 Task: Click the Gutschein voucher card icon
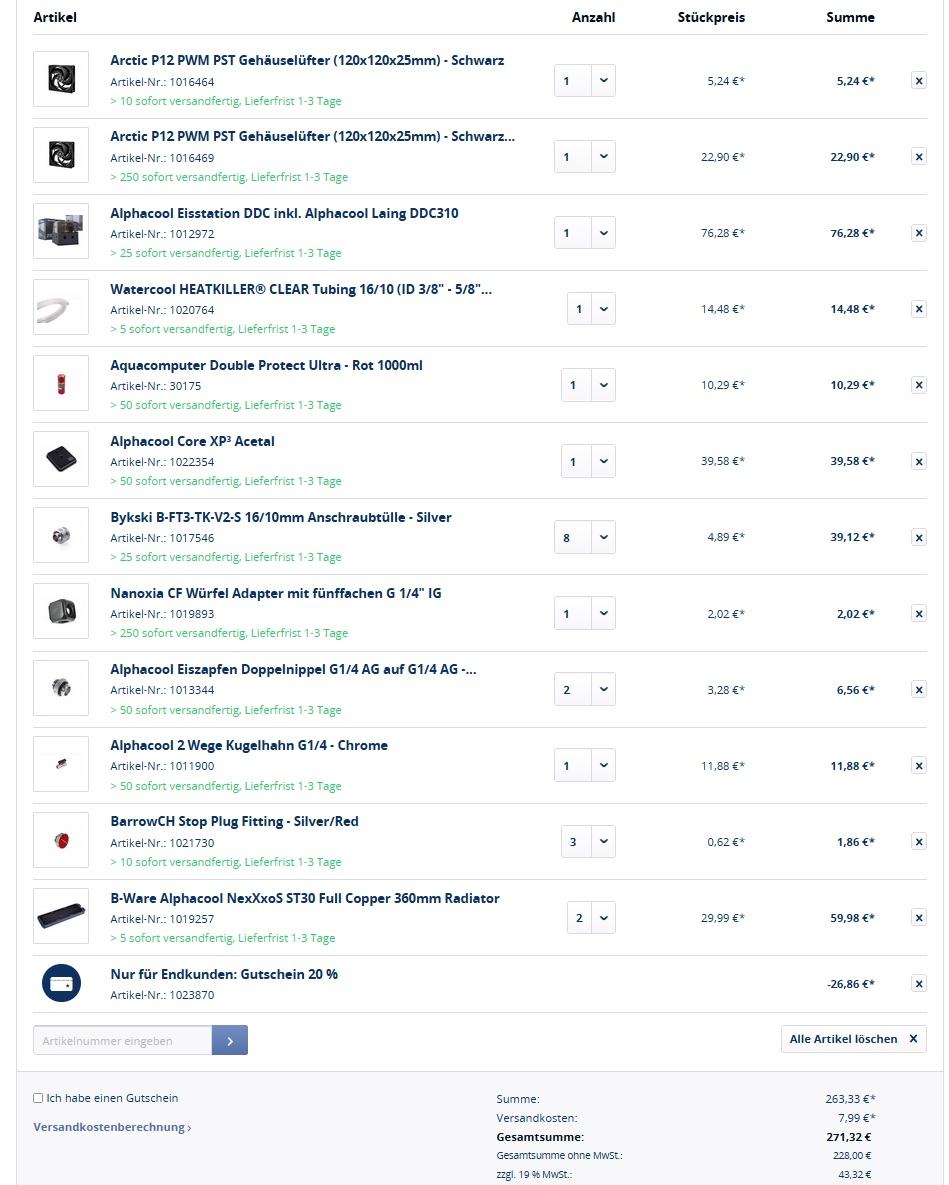tap(61, 983)
